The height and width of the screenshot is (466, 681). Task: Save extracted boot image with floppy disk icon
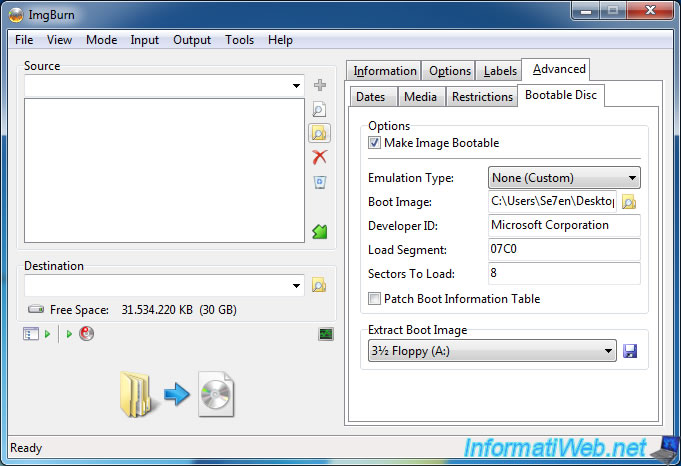click(x=630, y=351)
